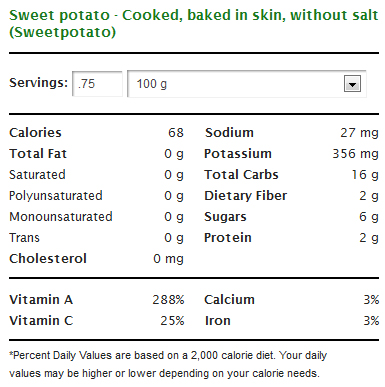
Task: Click the Total Fat label
Action: tap(38, 154)
